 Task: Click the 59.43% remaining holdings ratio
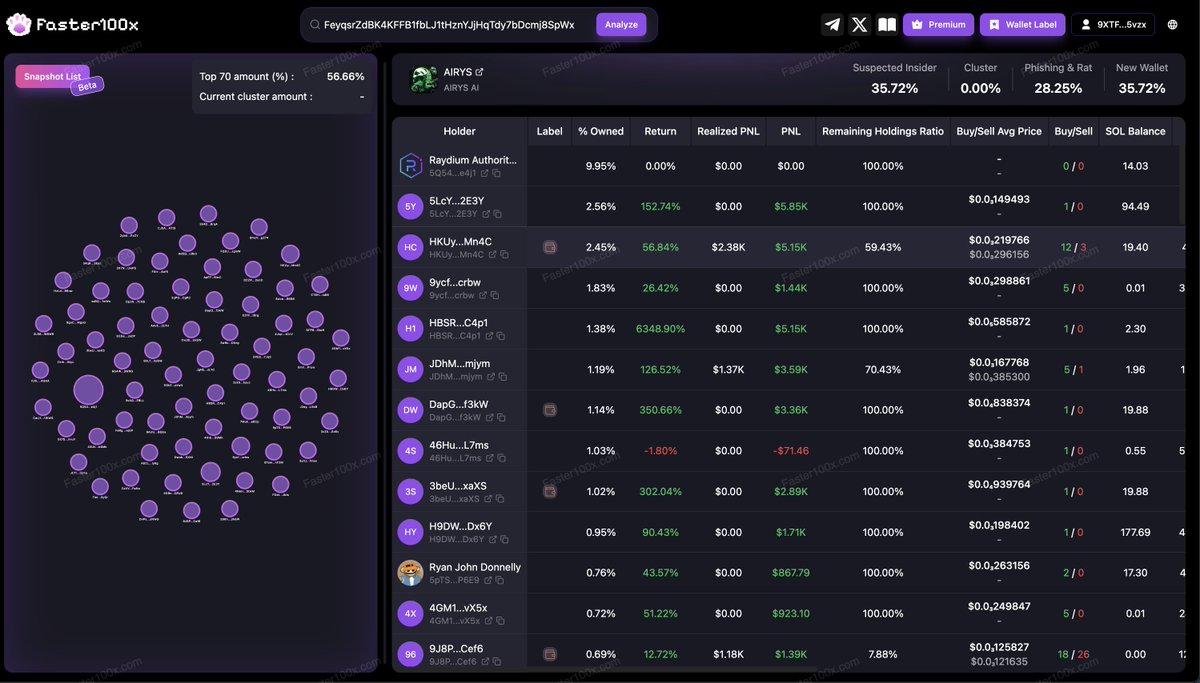[x=882, y=247]
